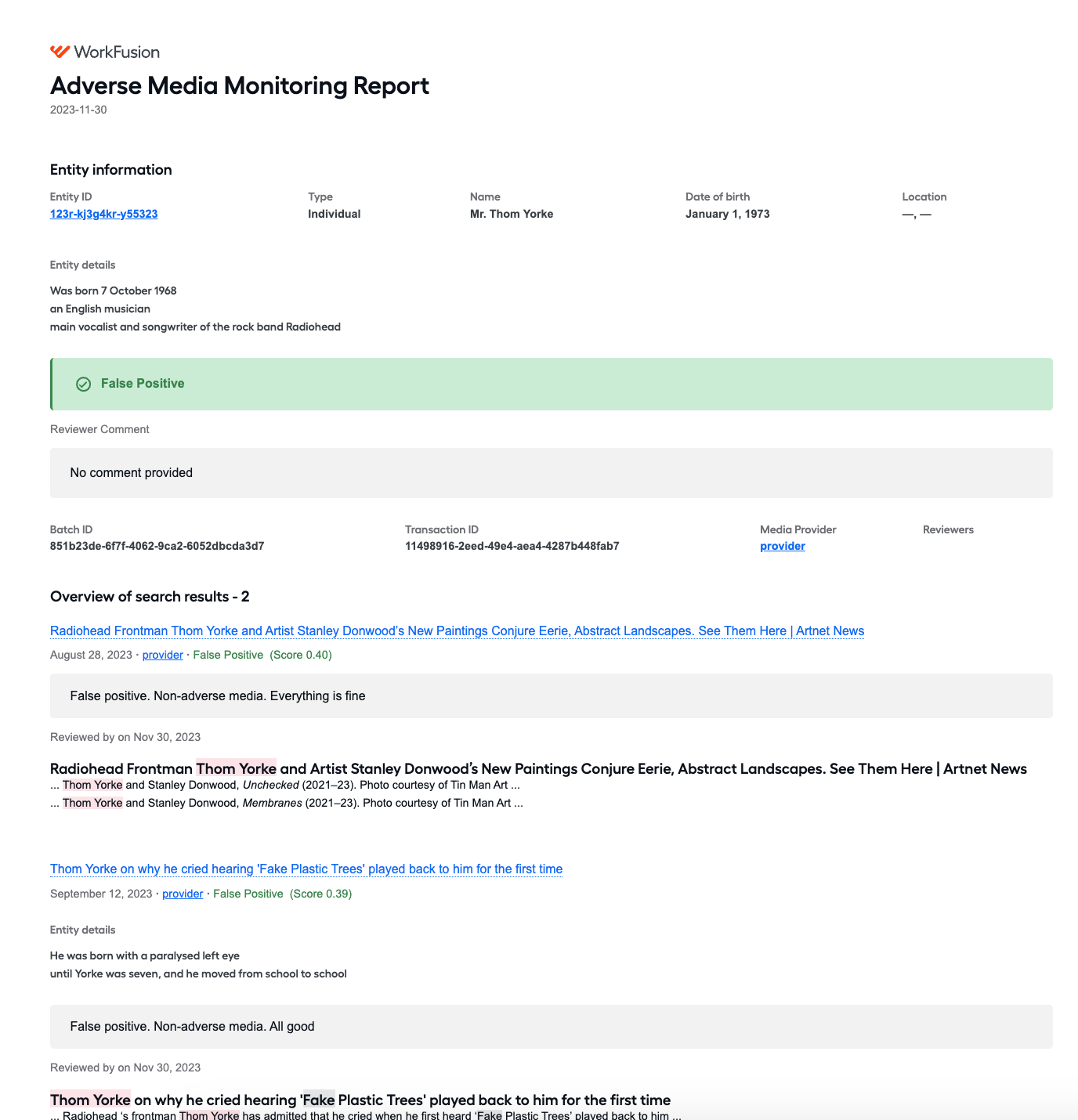Viewport: 1078px width, 1120px height.
Task: Click the Entity information heading
Action: pyautogui.click(x=110, y=170)
